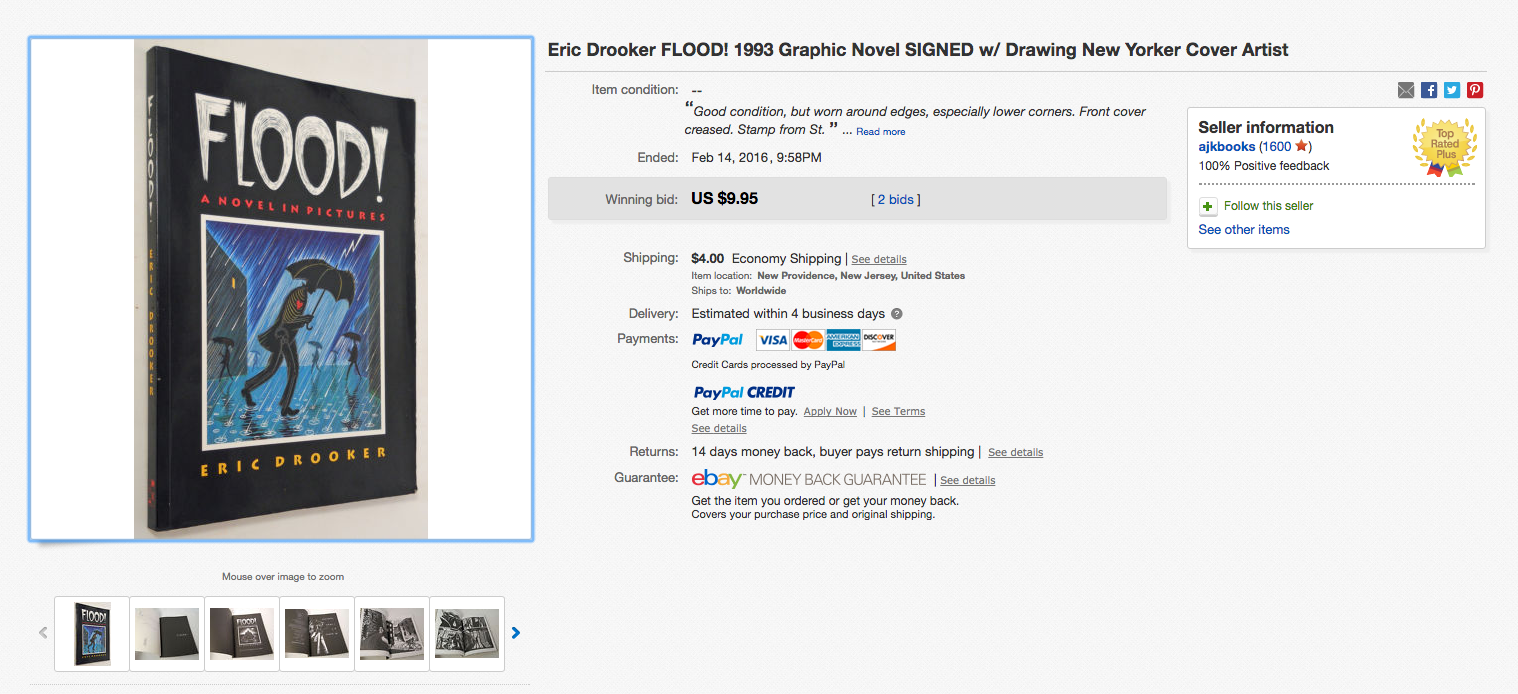Click the delivery estimate help question-mark icon
This screenshot has height=694, width=1518.
(897, 314)
